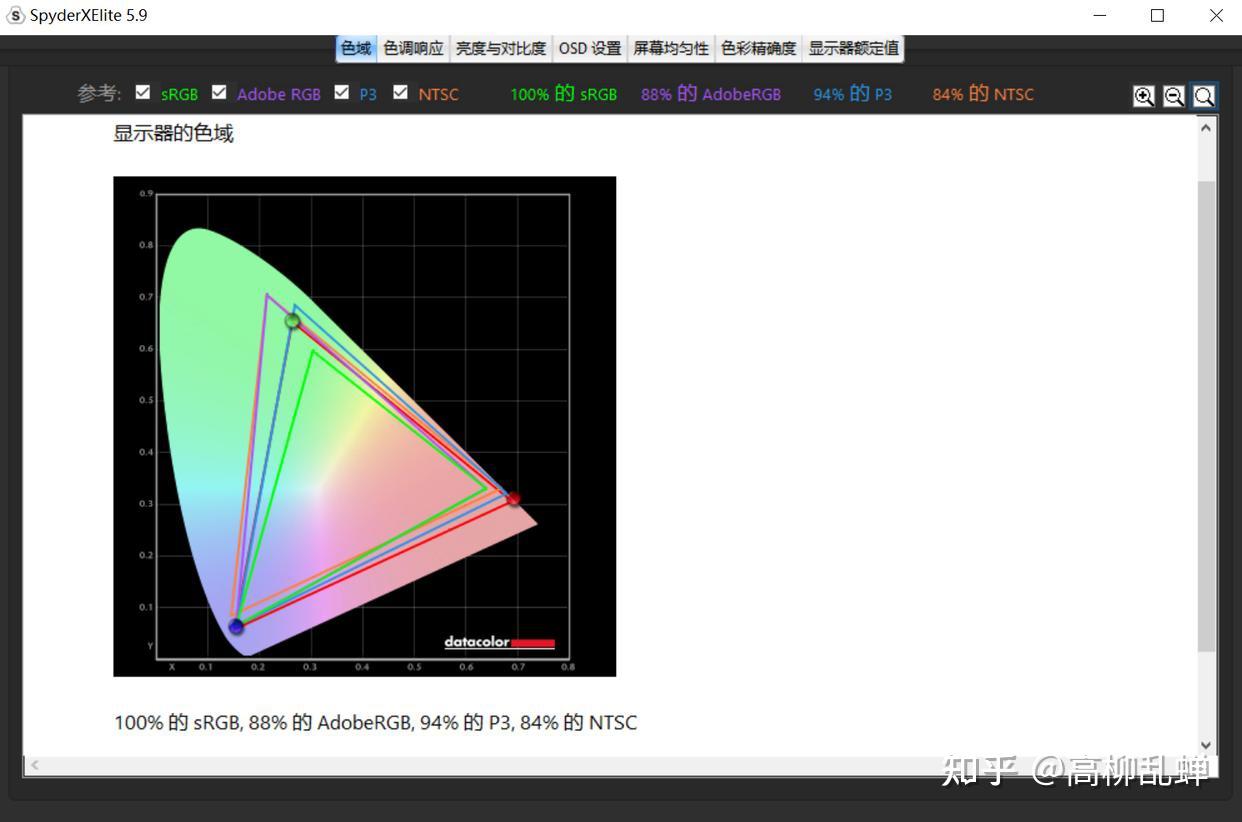Click the 显示器的色域 heading
The height and width of the screenshot is (822, 1242).
point(174,133)
